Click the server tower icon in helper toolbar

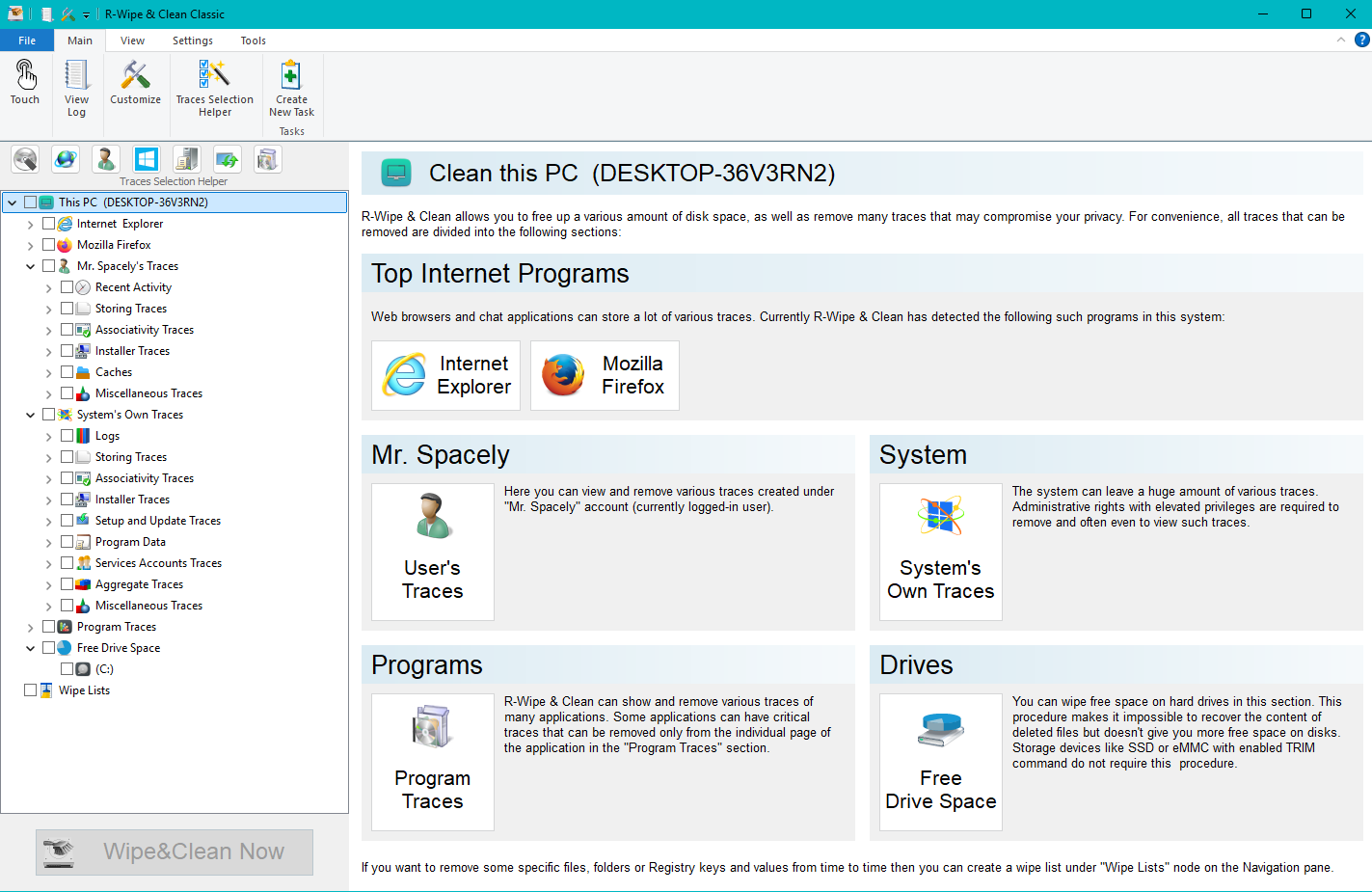[187, 159]
